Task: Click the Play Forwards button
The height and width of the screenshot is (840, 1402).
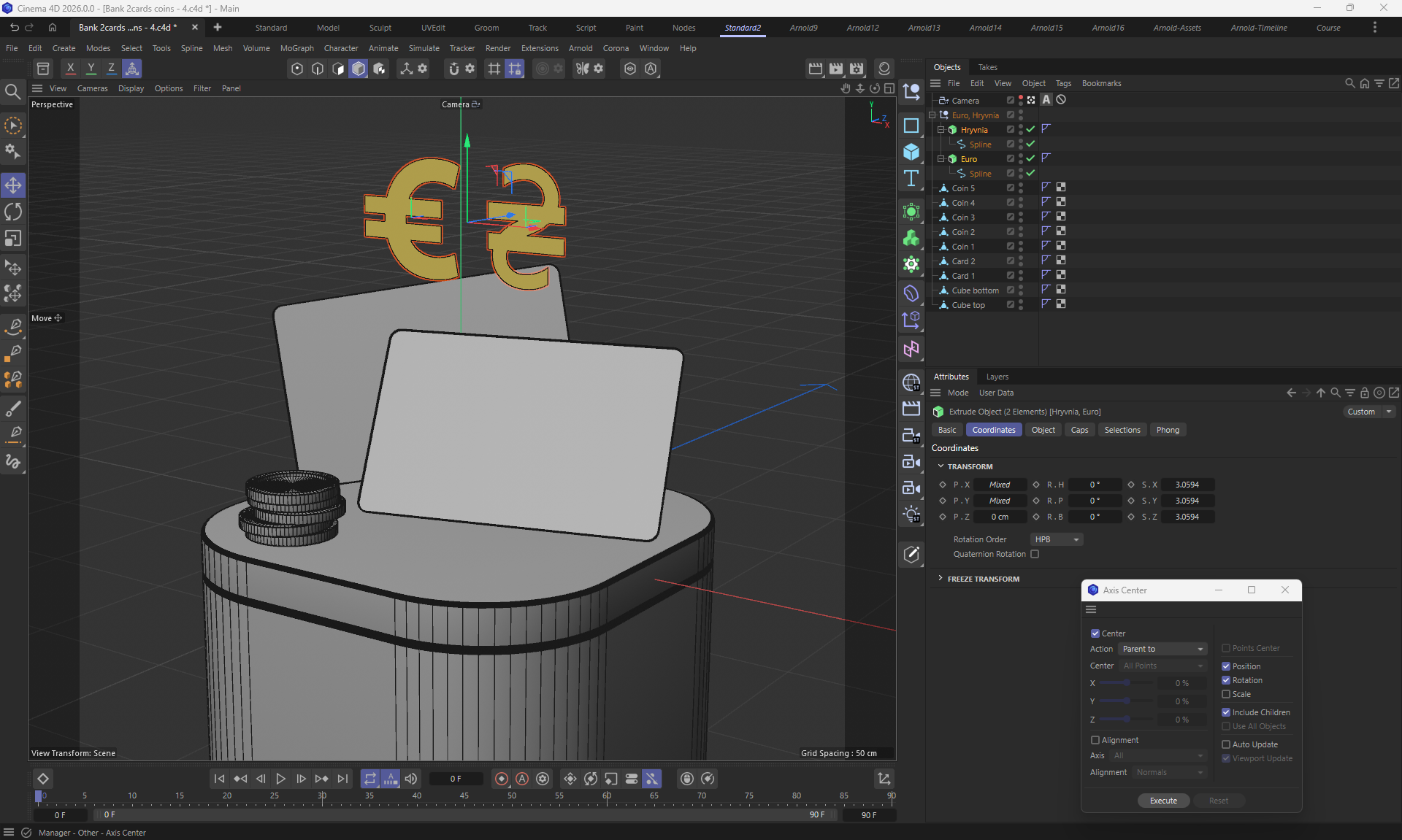Action: click(x=280, y=779)
